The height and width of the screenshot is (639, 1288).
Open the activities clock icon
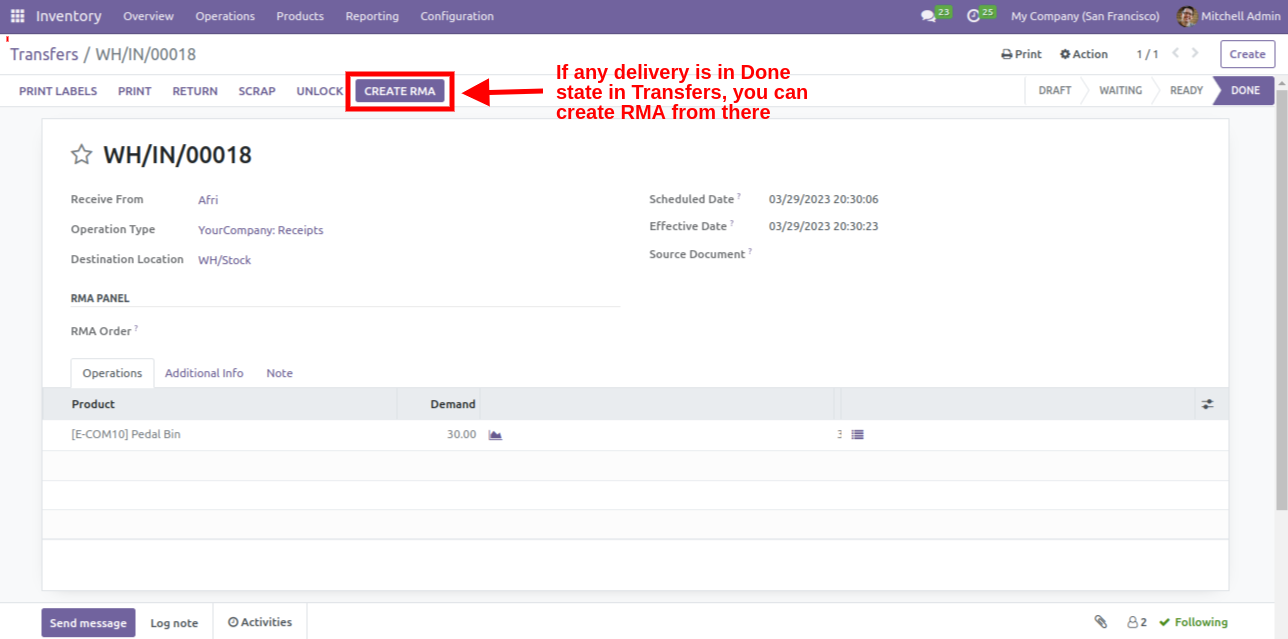pos(973,16)
